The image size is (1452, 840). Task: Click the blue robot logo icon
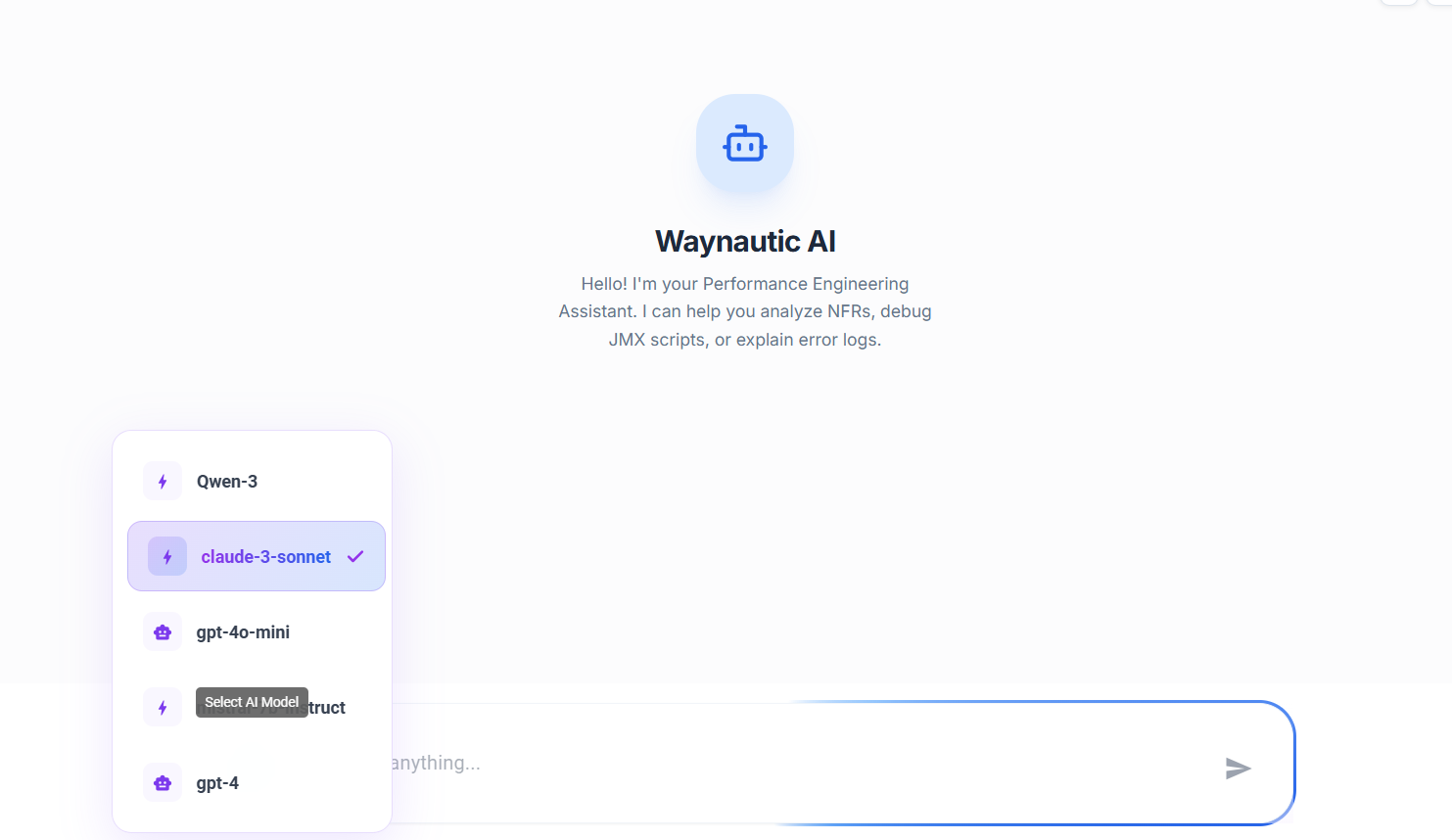[744, 144]
